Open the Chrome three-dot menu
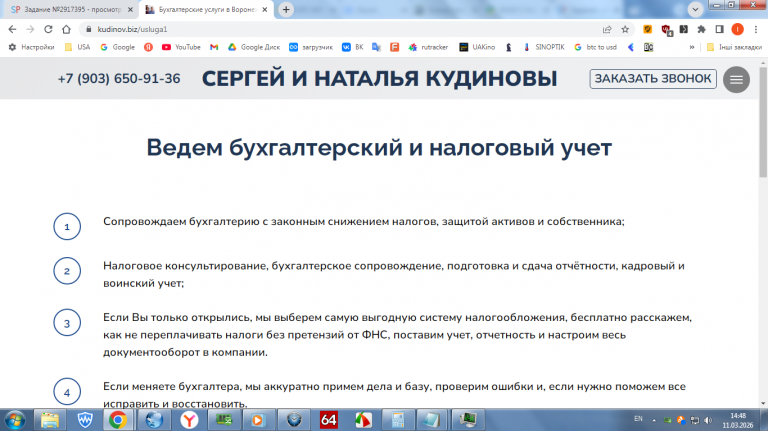The width and height of the screenshot is (768, 431). [x=756, y=29]
